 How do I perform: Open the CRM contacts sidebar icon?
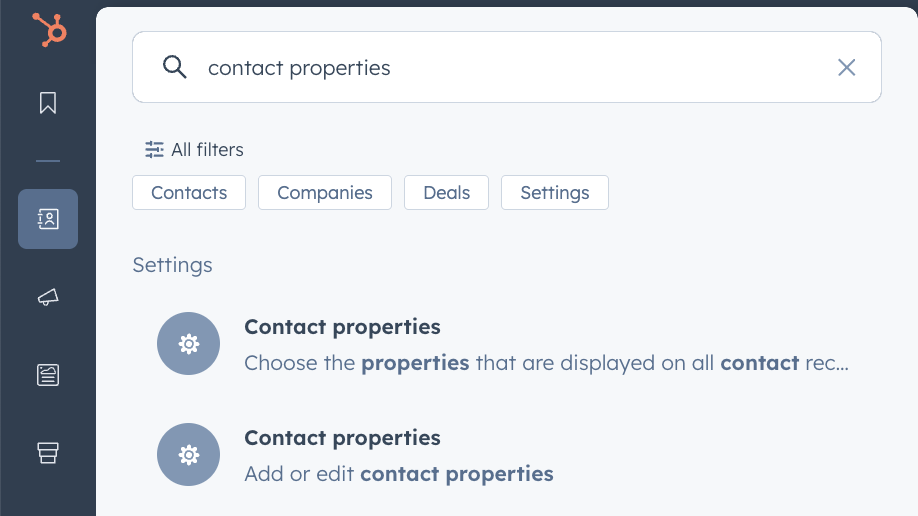[48, 219]
